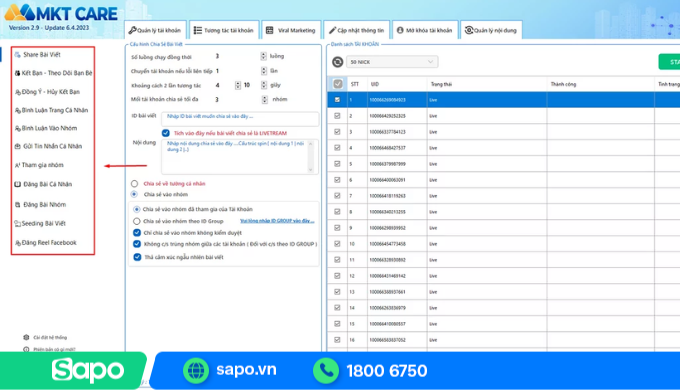Choose Chia sẻ vào nhóm theo ID Group
The image size is (680, 390).
point(137,221)
